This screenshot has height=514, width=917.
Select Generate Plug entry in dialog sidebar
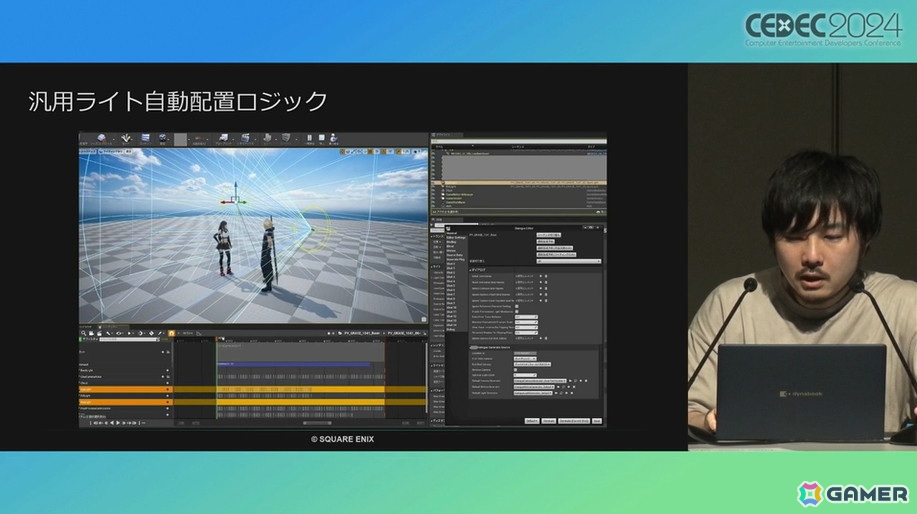pyautogui.click(x=456, y=259)
